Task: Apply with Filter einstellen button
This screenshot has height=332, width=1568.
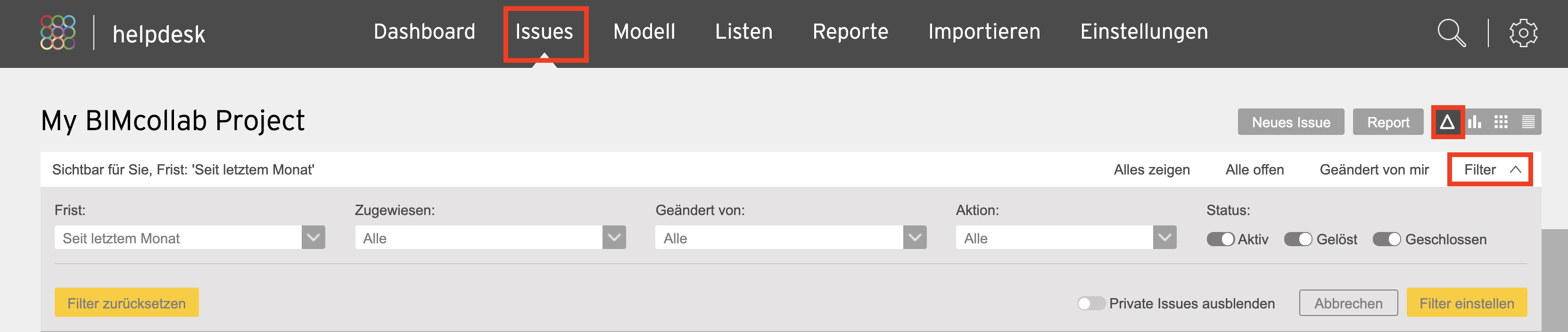Action: [x=1466, y=303]
